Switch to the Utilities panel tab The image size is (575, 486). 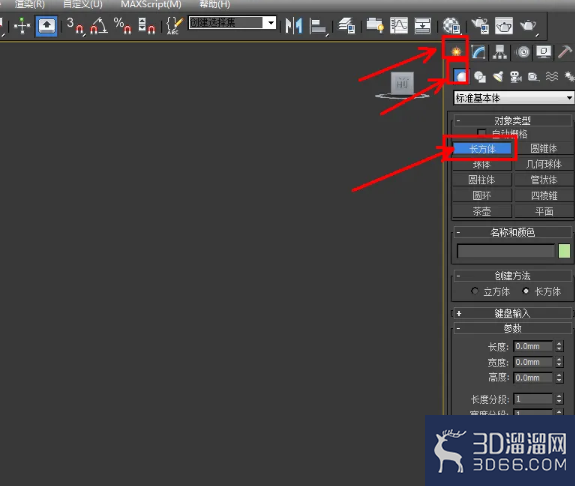click(565, 52)
